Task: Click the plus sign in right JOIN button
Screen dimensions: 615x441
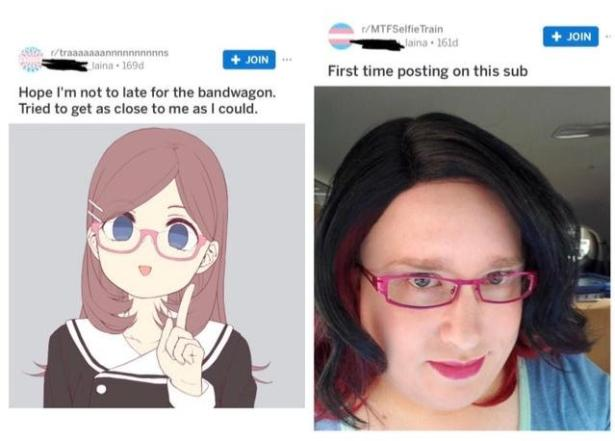Action: pos(557,36)
